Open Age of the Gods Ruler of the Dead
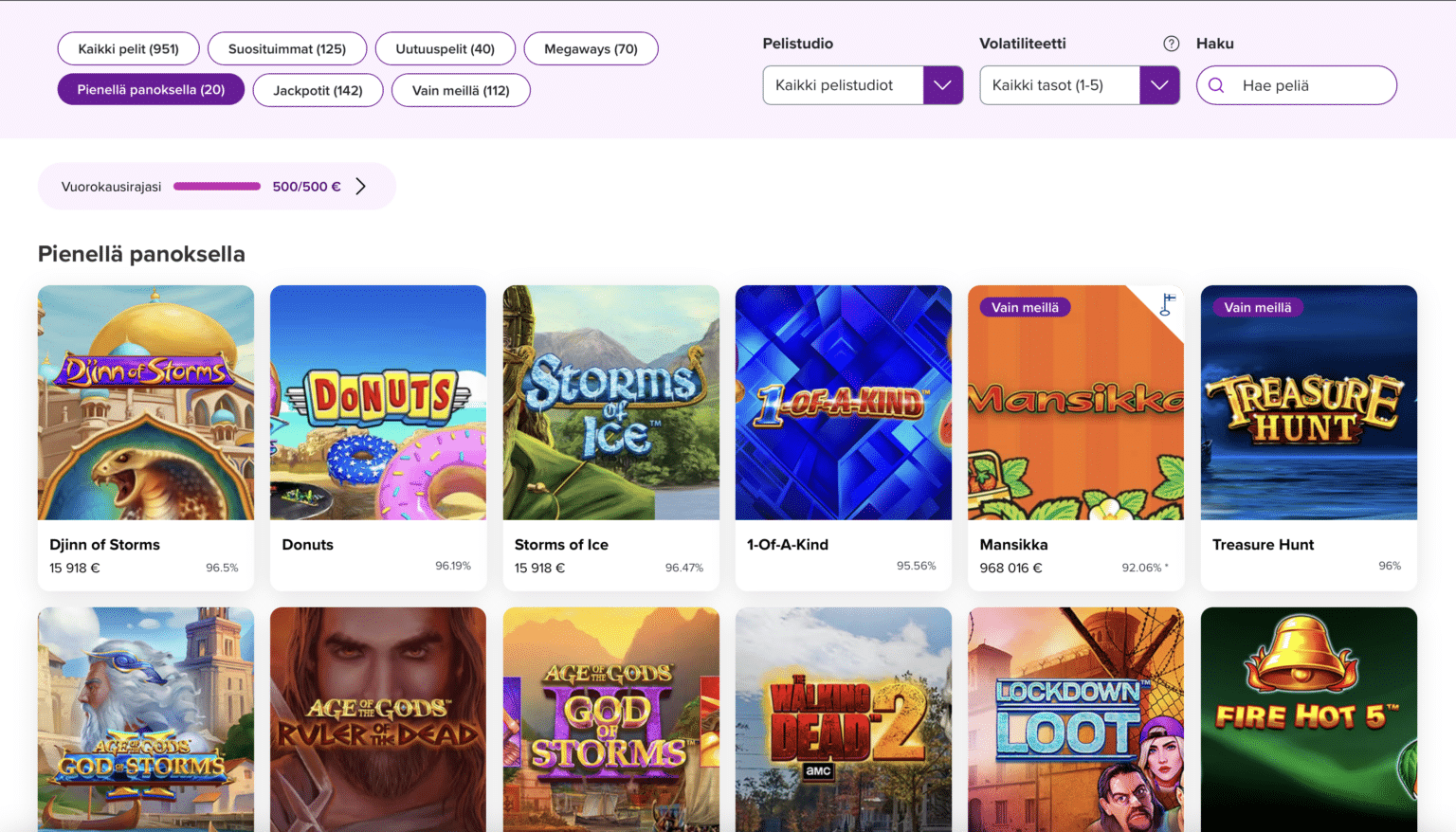 point(378,719)
